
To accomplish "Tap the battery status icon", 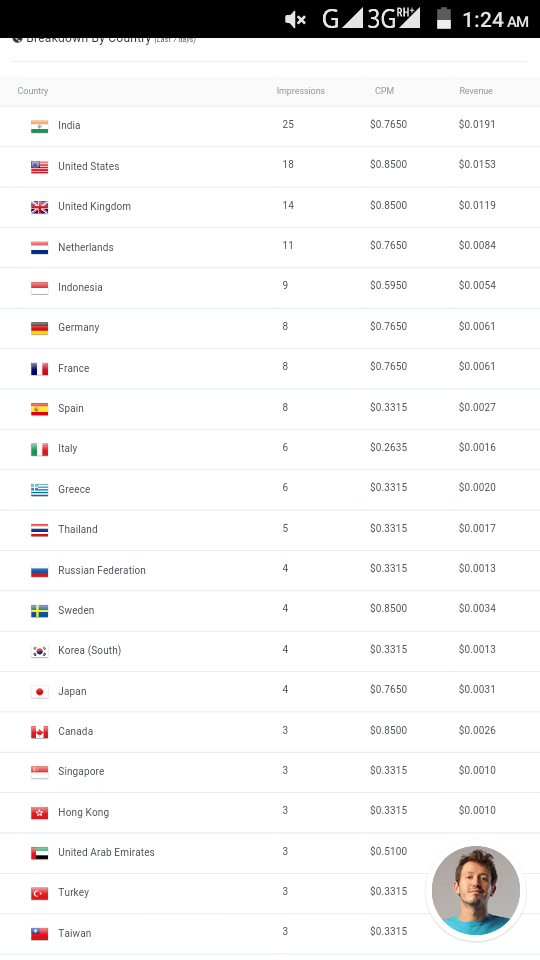I will [x=444, y=18].
